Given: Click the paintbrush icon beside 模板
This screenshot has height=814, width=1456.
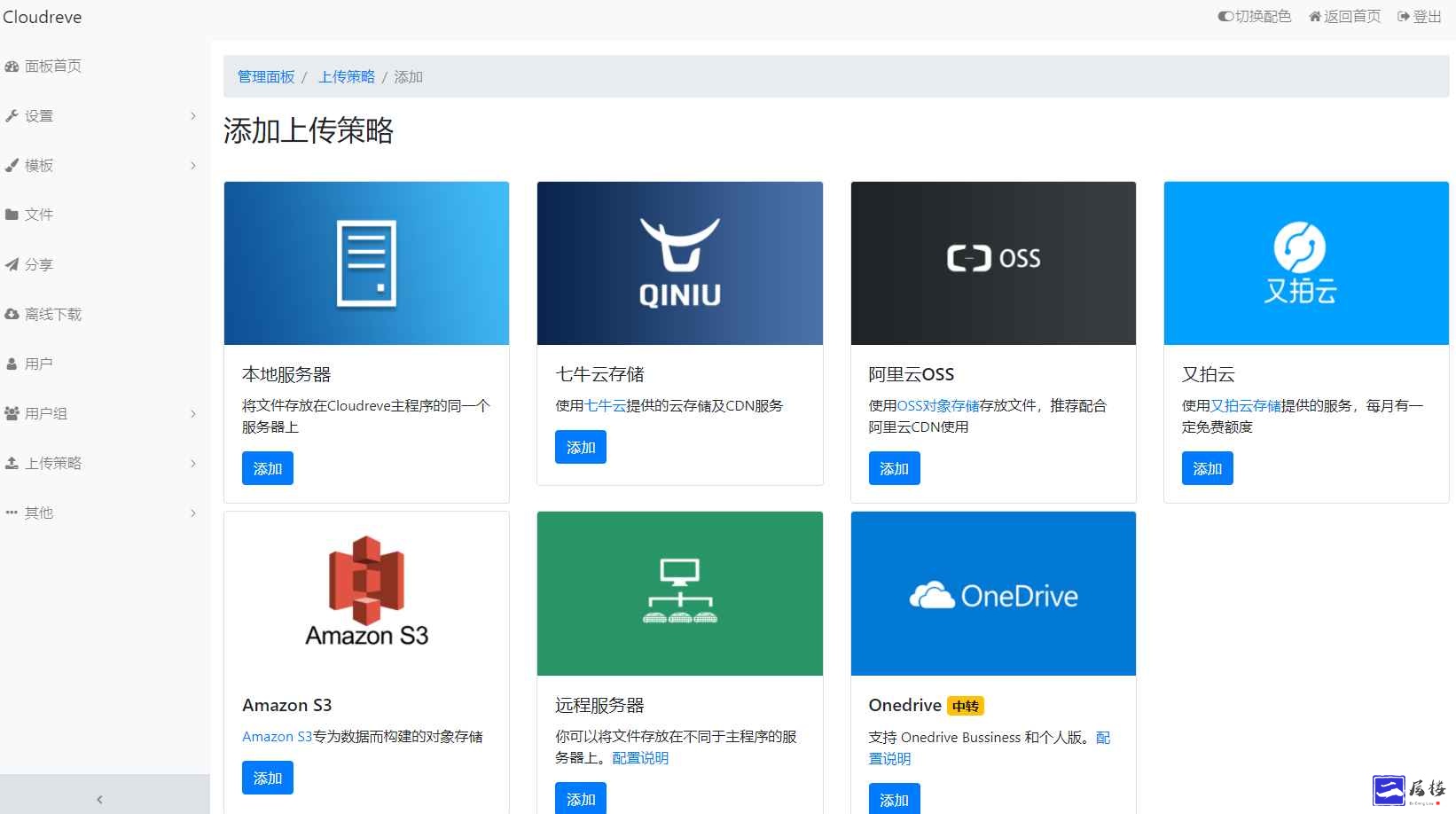Looking at the screenshot, I should (x=12, y=166).
